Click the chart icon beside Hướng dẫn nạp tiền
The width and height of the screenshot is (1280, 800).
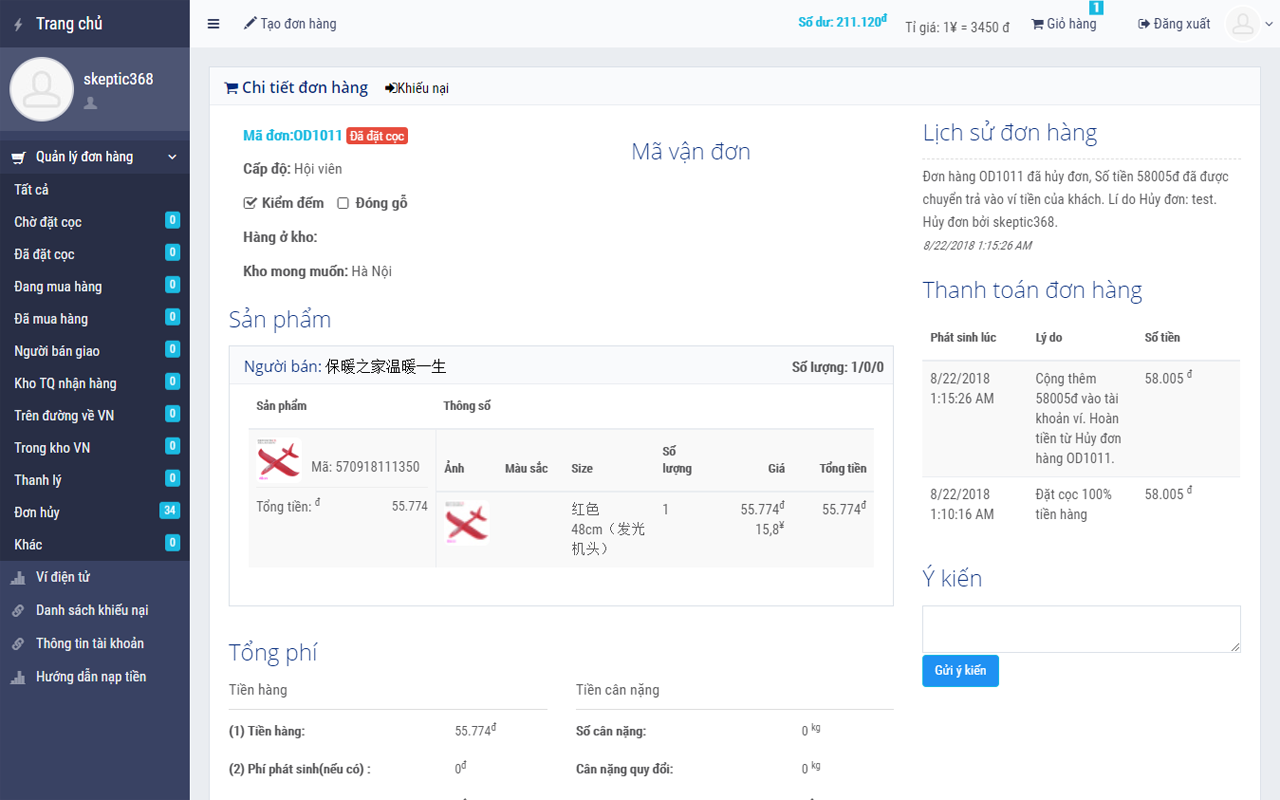point(18,677)
